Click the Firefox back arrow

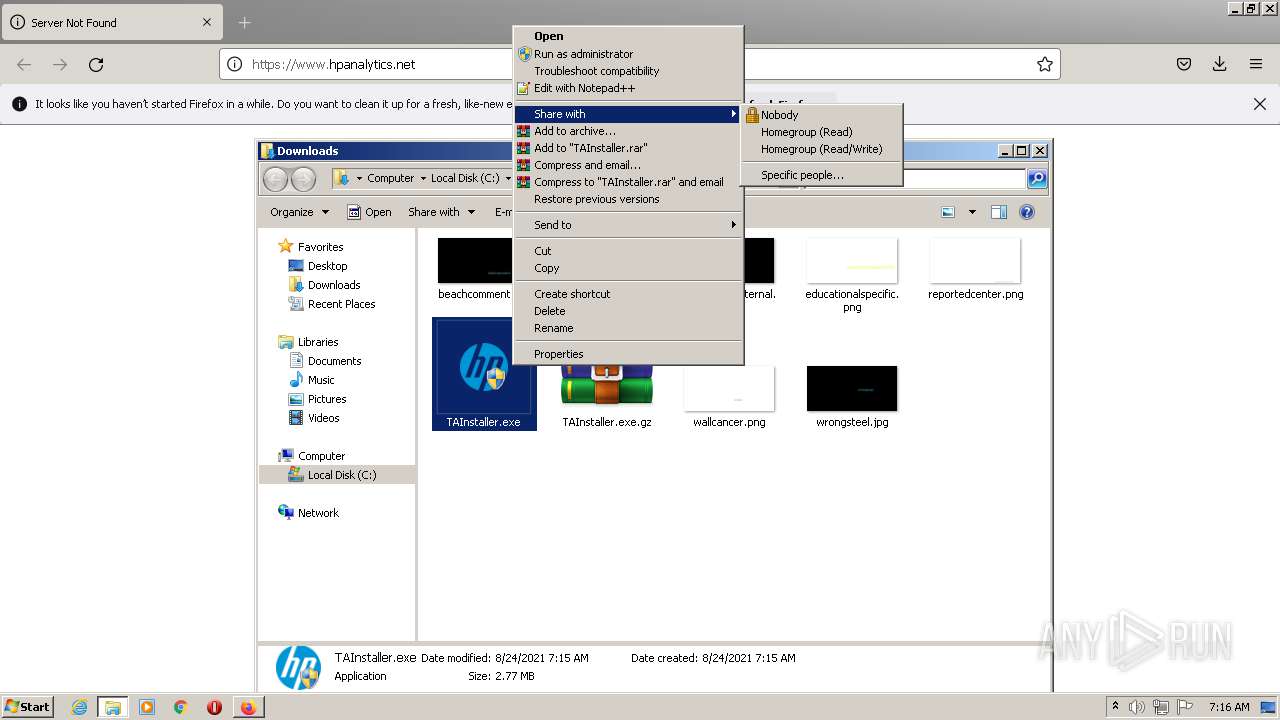[x=24, y=64]
